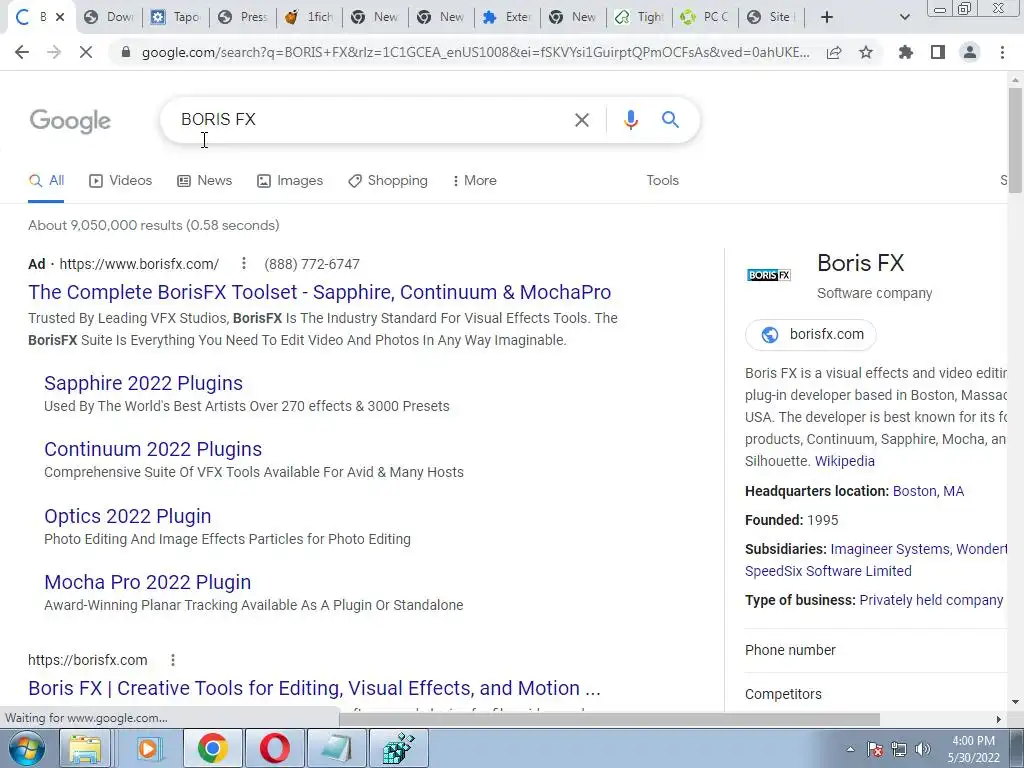The width and height of the screenshot is (1024, 768).
Task: Open Boris FX Creative Tools result link
Action: pos(314,688)
